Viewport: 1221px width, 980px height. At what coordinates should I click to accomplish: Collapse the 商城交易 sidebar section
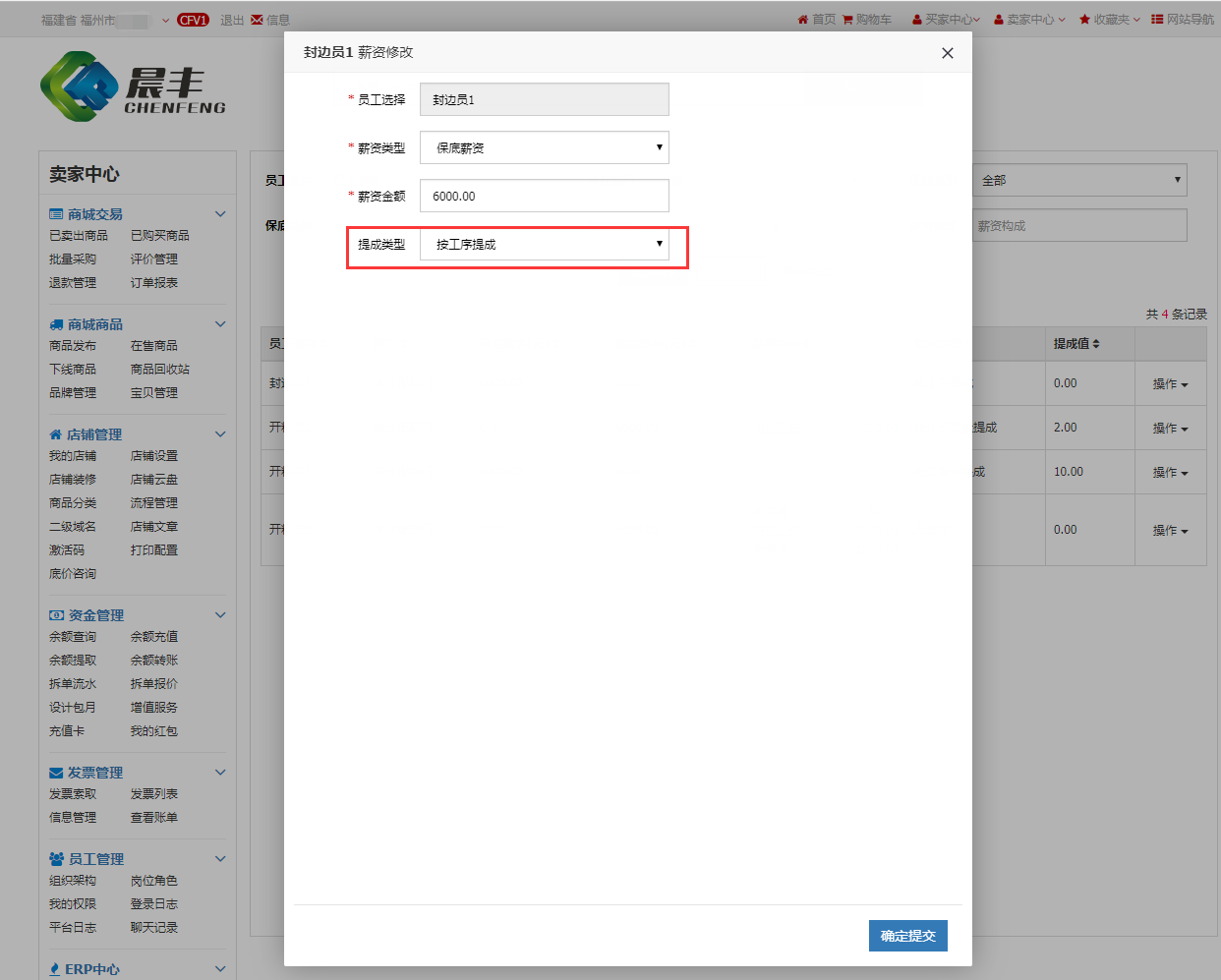[x=220, y=214]
